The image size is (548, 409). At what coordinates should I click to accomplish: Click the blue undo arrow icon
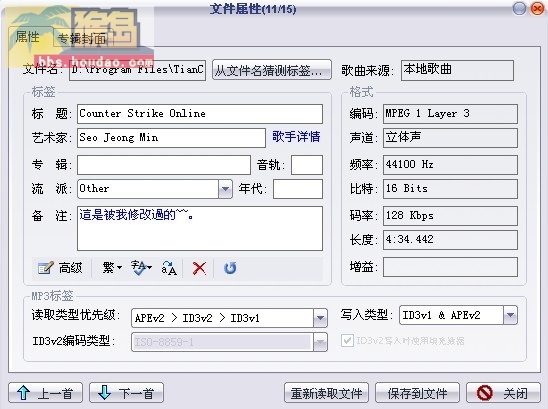[x=230, y=268]
